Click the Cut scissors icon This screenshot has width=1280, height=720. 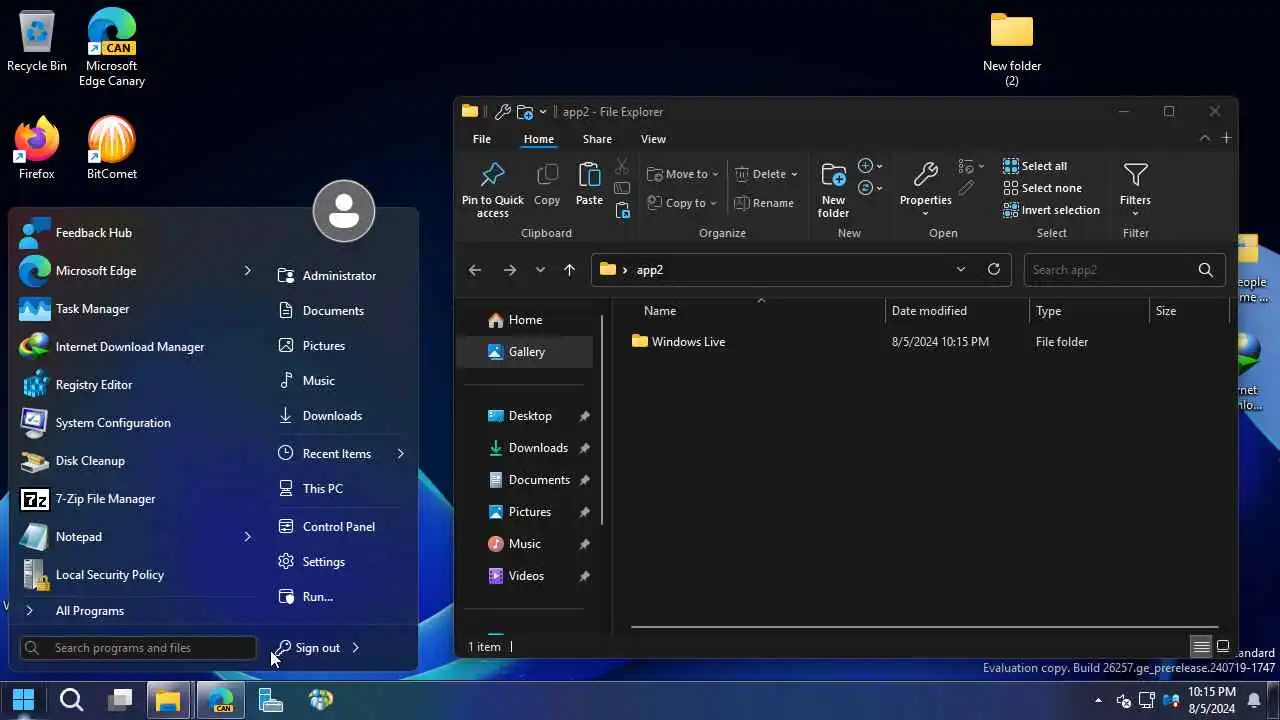click(x=622, y=166)
